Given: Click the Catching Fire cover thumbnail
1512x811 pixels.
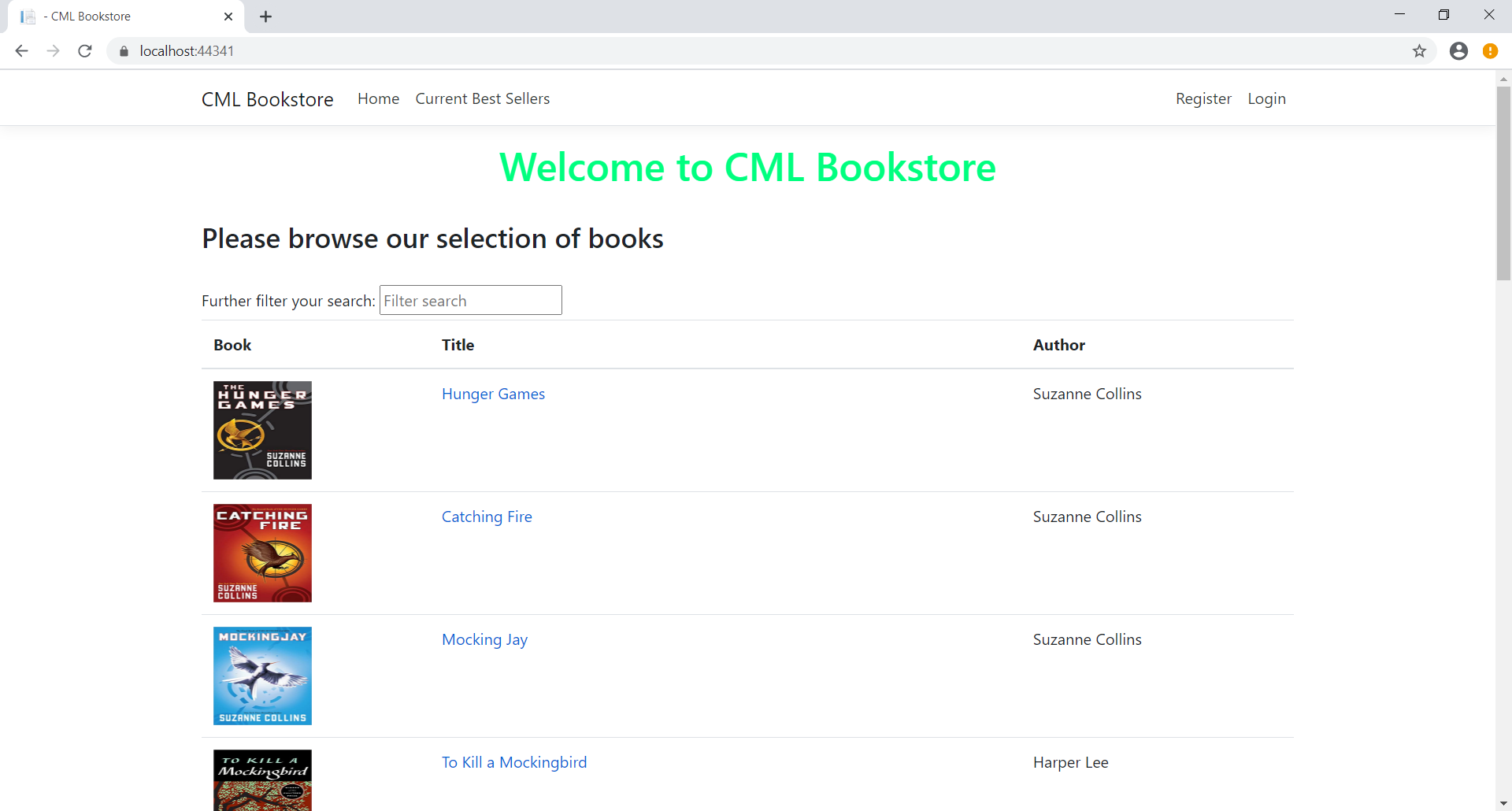Looking at the screenshot, I should (262, 553).
